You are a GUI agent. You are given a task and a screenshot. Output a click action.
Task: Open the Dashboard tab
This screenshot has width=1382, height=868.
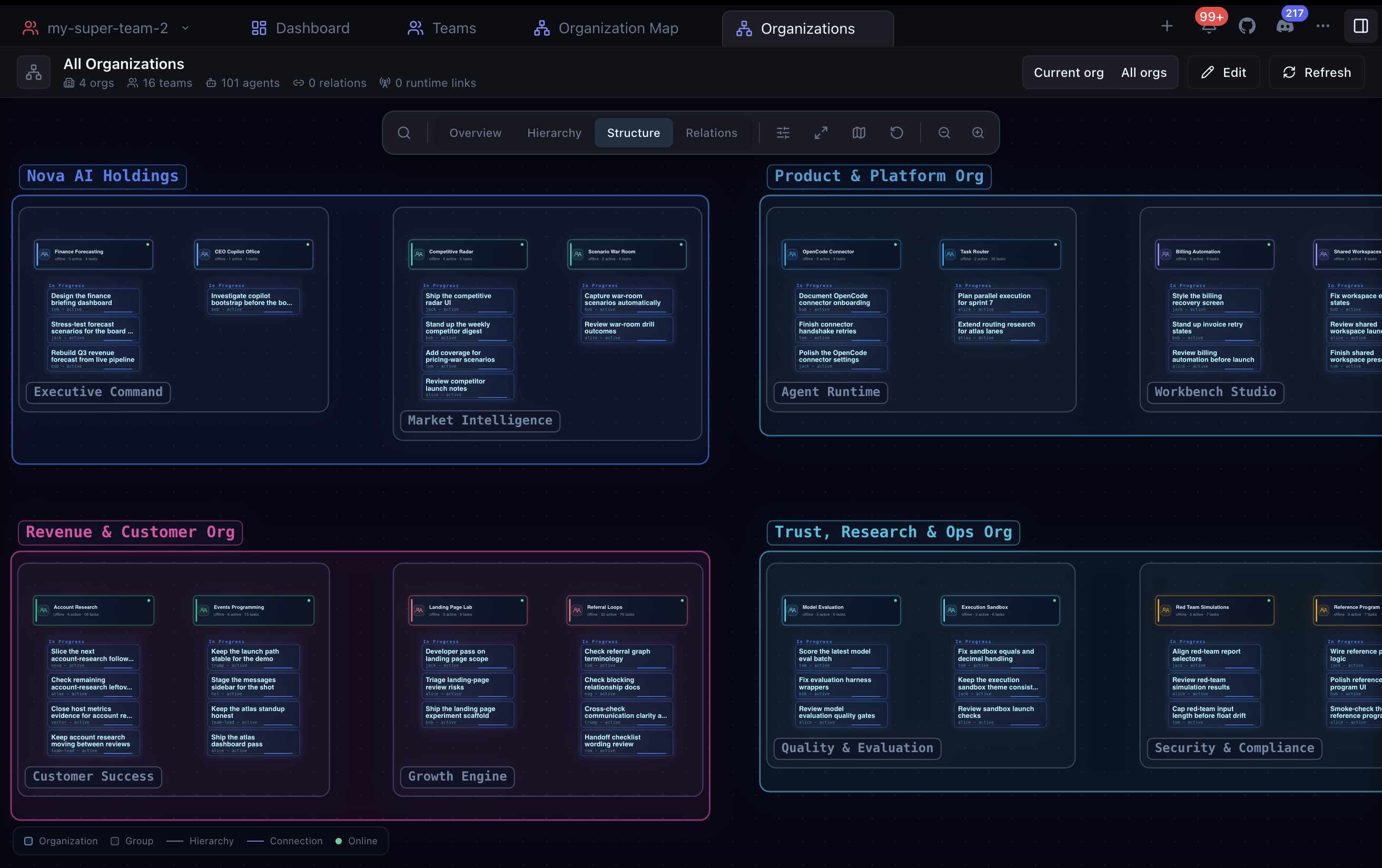tap(300, 28)
